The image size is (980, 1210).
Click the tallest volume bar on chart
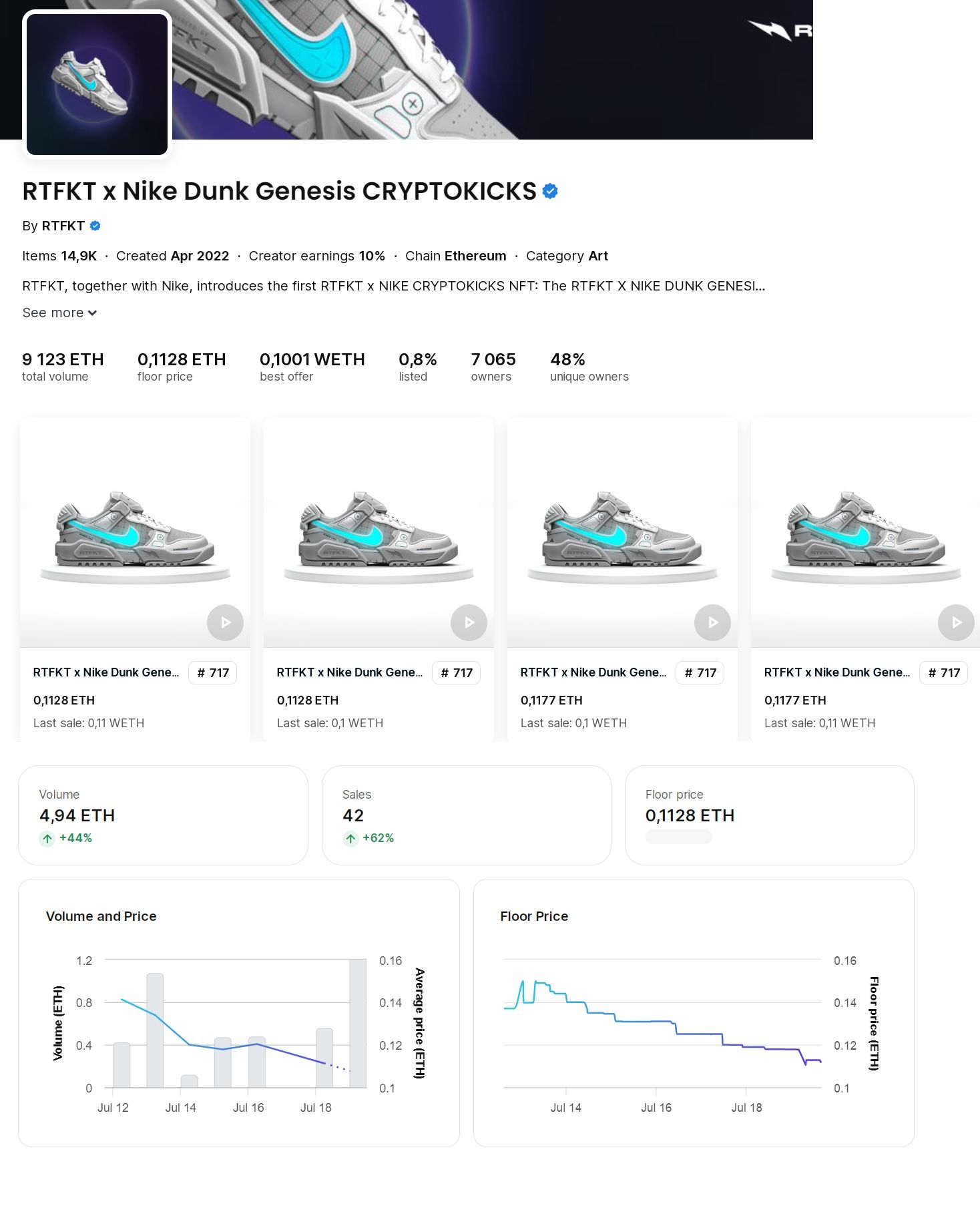pos(358,1023)
